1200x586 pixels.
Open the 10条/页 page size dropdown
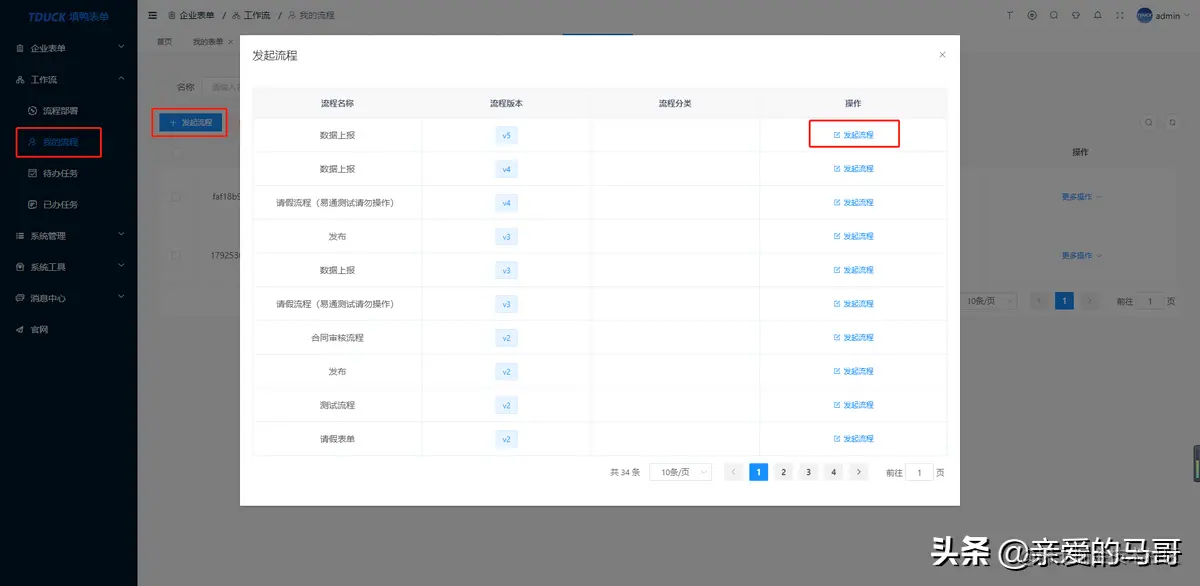pos(680,471)
